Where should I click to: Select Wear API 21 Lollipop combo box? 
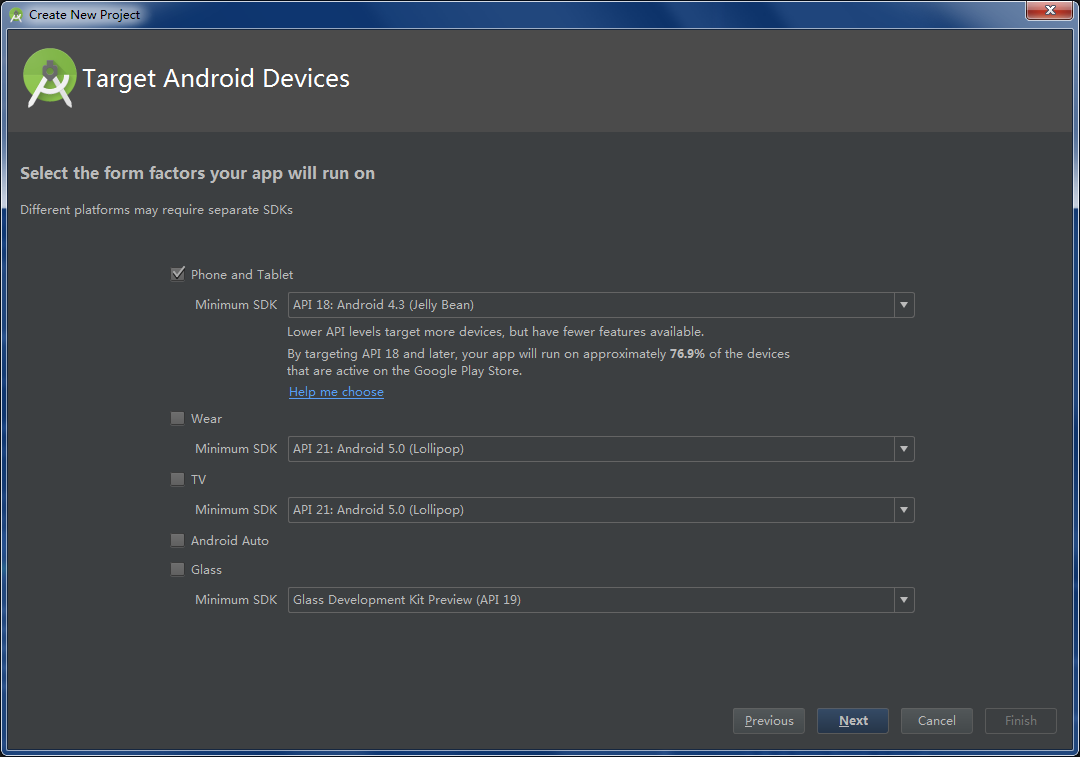601,449
